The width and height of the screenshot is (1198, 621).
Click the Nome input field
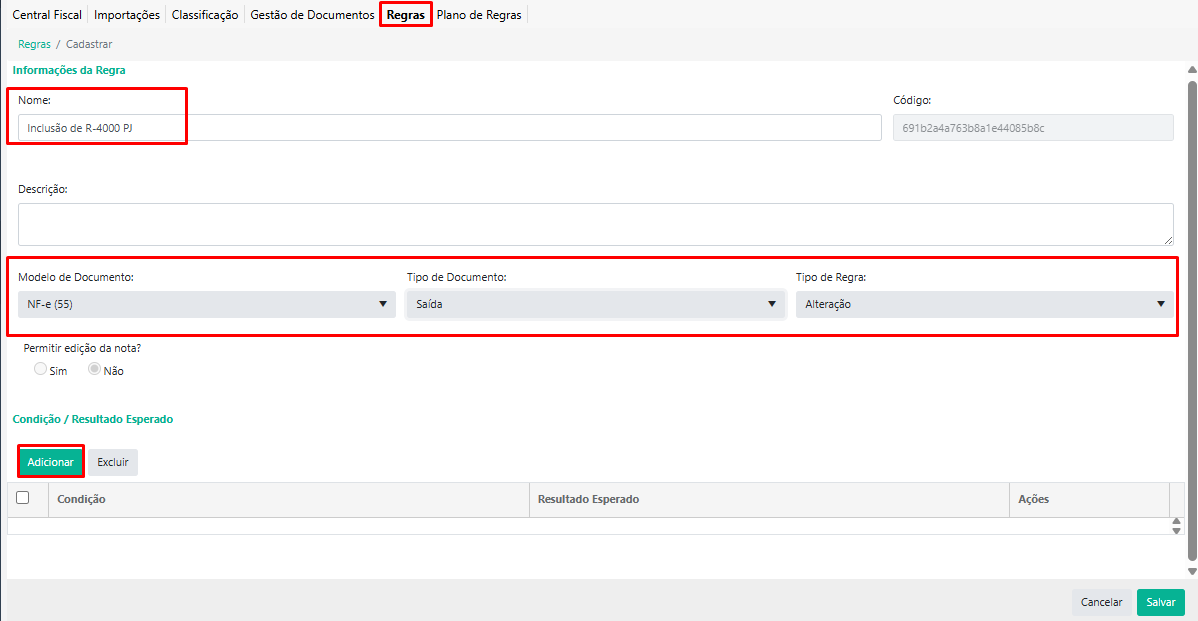[449, 128]
